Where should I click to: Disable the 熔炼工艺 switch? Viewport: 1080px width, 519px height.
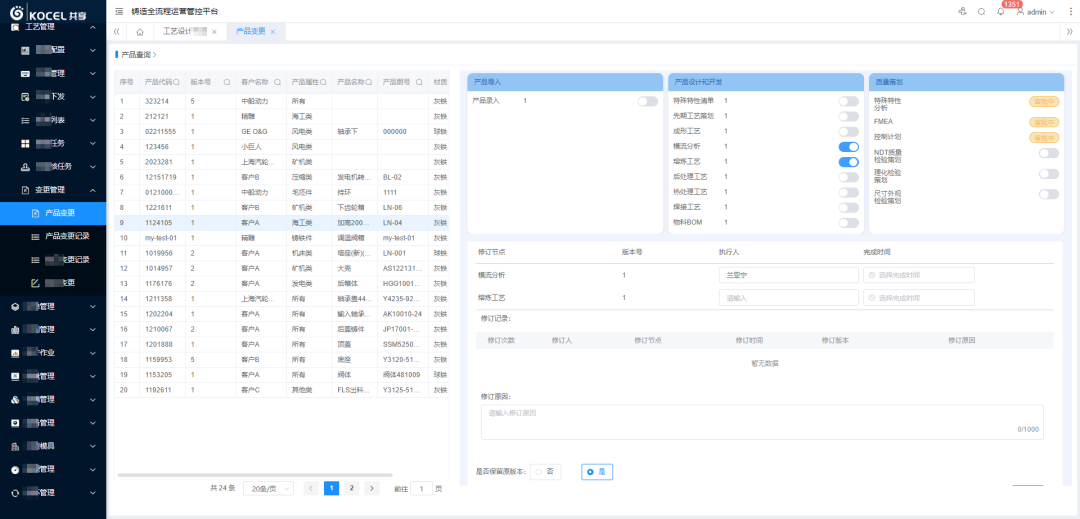coord(849,162)
